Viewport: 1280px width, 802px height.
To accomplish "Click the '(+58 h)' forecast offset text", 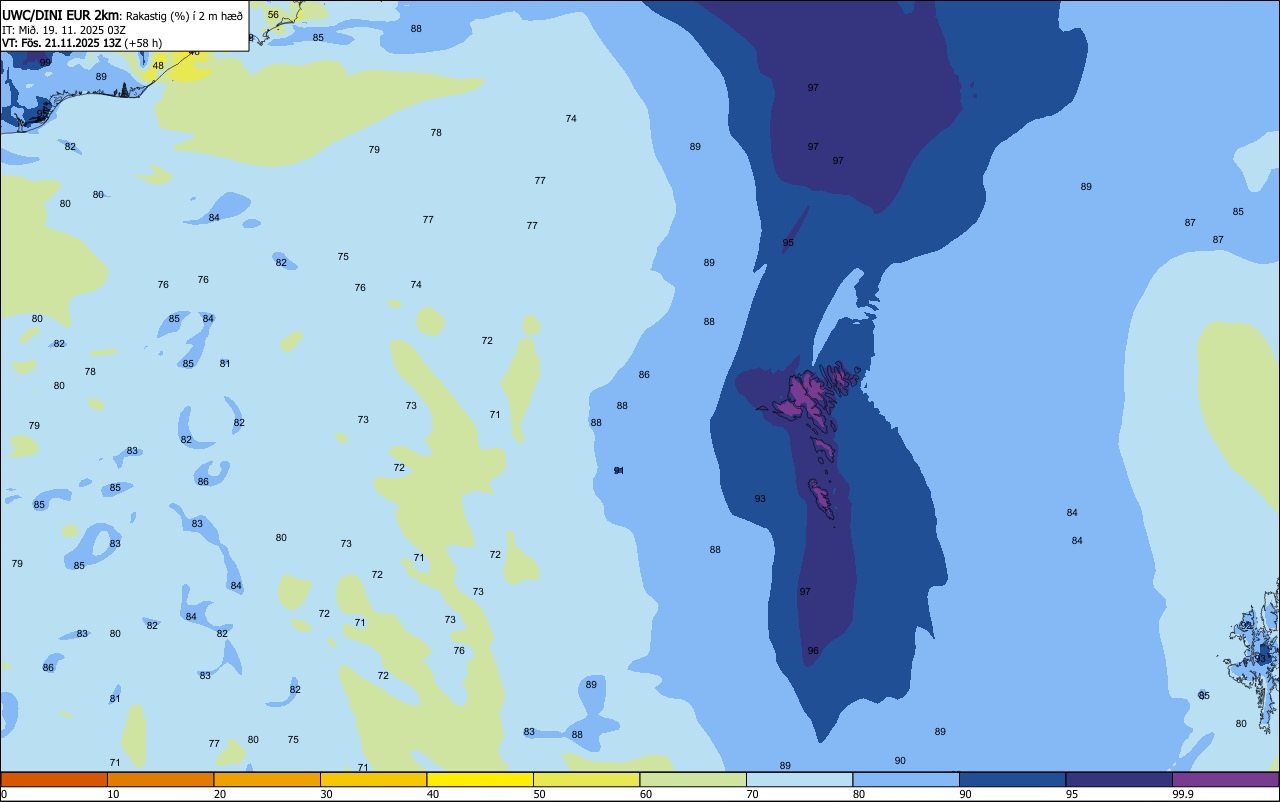I will (143, 43).
